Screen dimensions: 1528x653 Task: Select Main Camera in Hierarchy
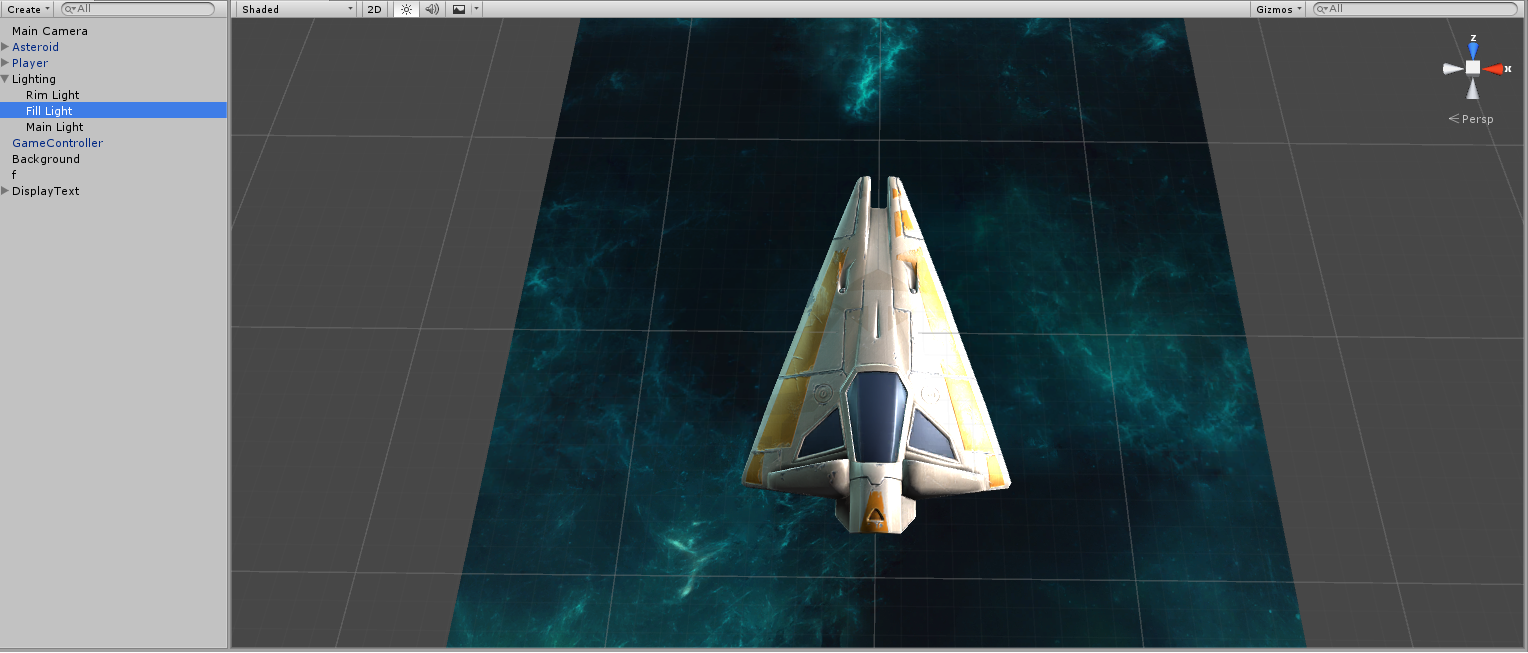[x=50, y=31]
